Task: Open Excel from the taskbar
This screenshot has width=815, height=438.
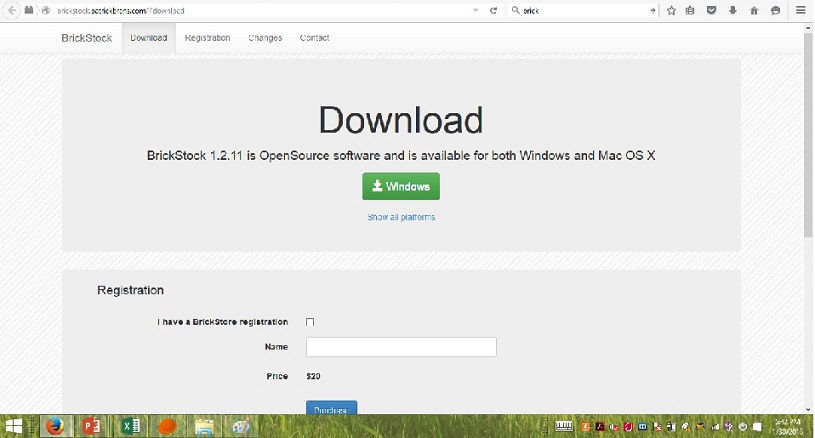Action: tap(130, 427)
